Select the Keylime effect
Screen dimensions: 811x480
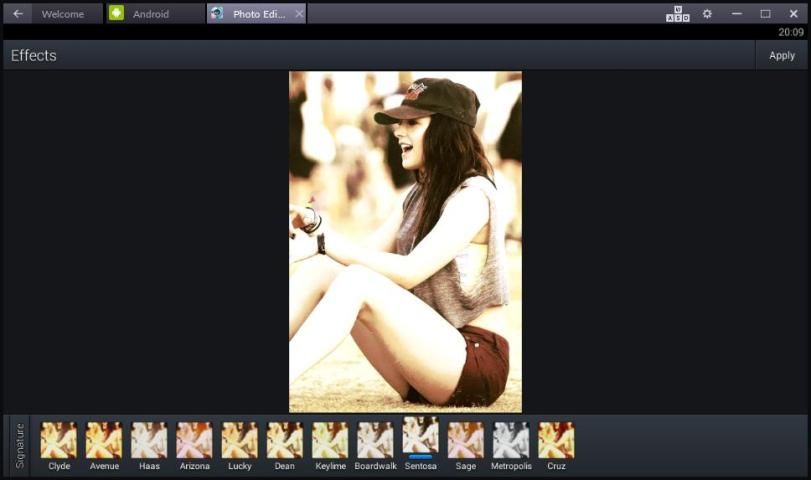click(x=330, y=440)
